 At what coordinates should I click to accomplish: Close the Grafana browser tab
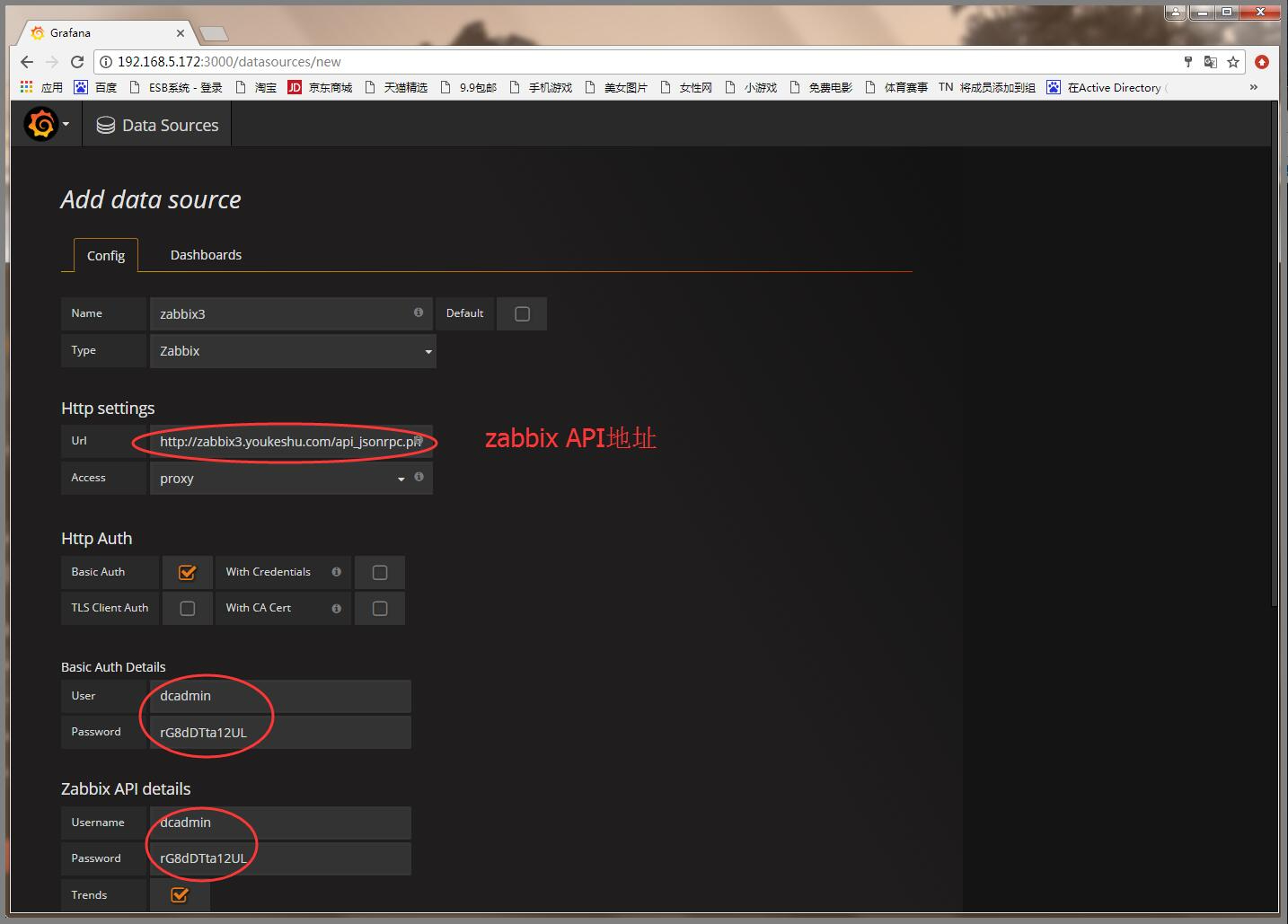click(x=181, y=33)
